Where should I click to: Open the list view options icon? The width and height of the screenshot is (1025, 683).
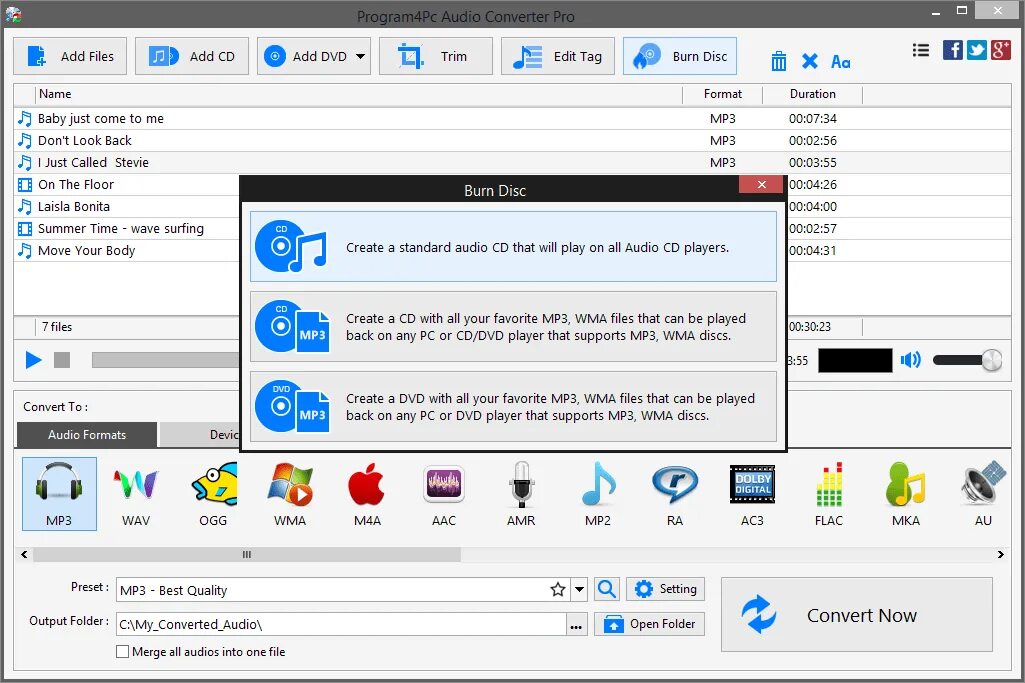click(x=920, y=50)
